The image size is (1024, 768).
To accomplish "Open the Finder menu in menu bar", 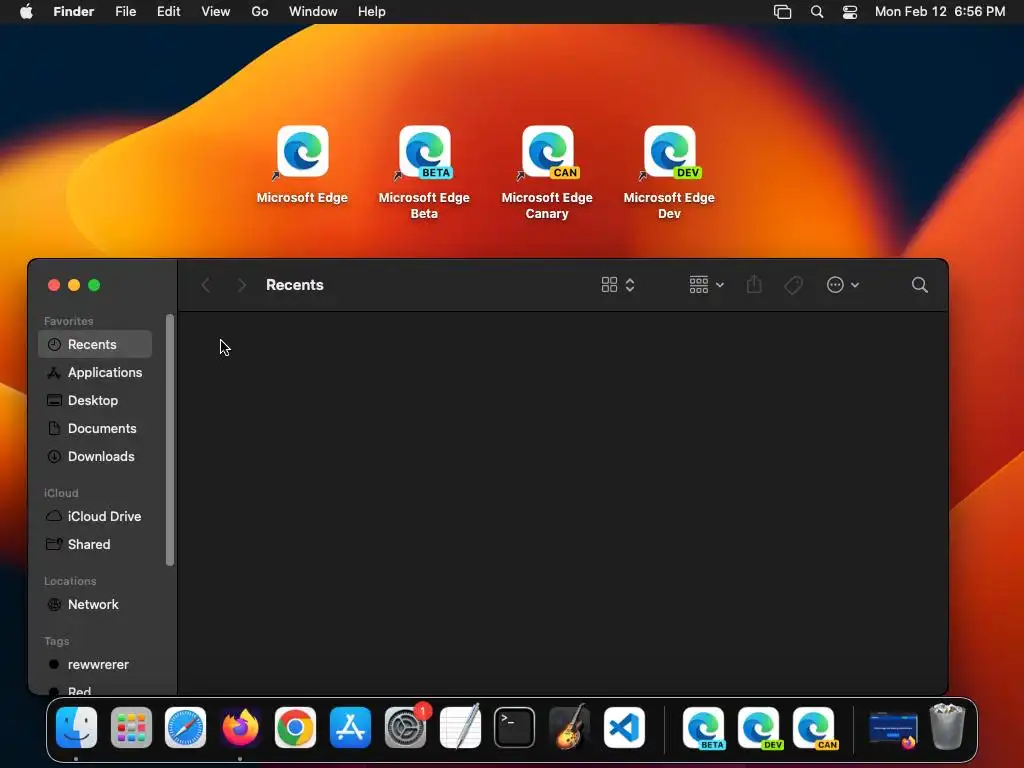I will pos(74,12).
